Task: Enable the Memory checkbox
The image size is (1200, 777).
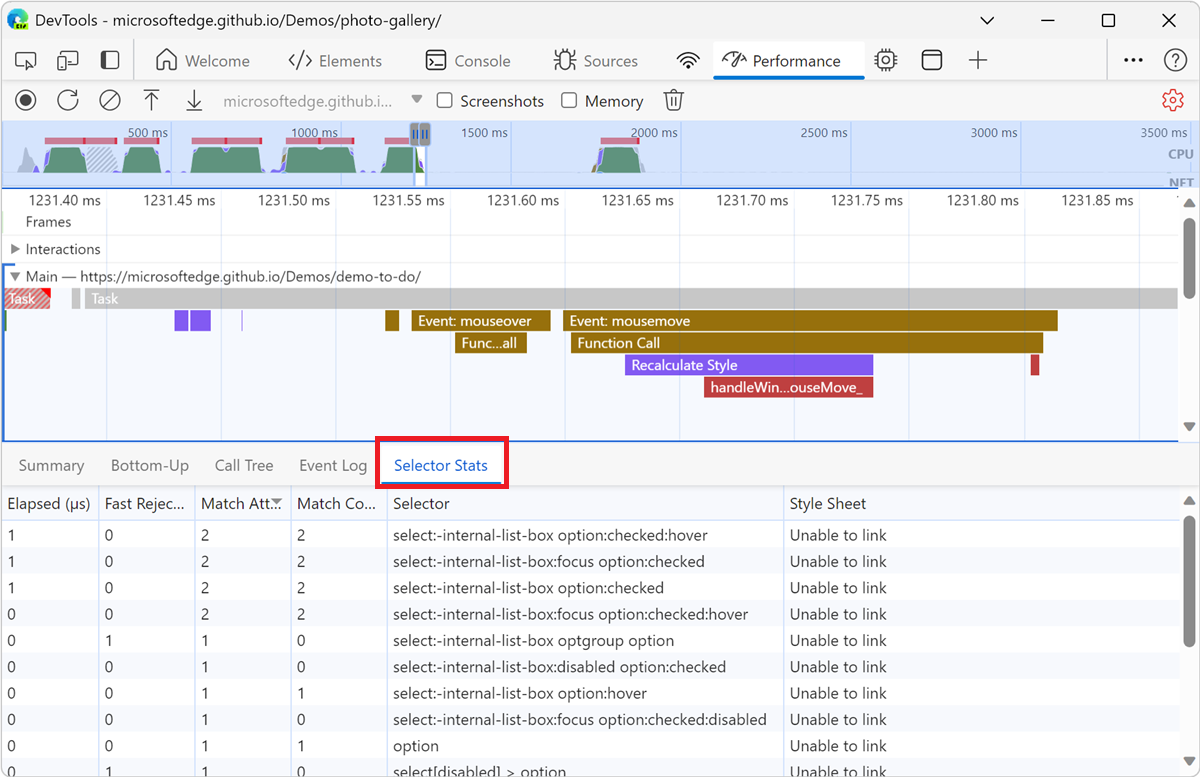Action: 569,101
